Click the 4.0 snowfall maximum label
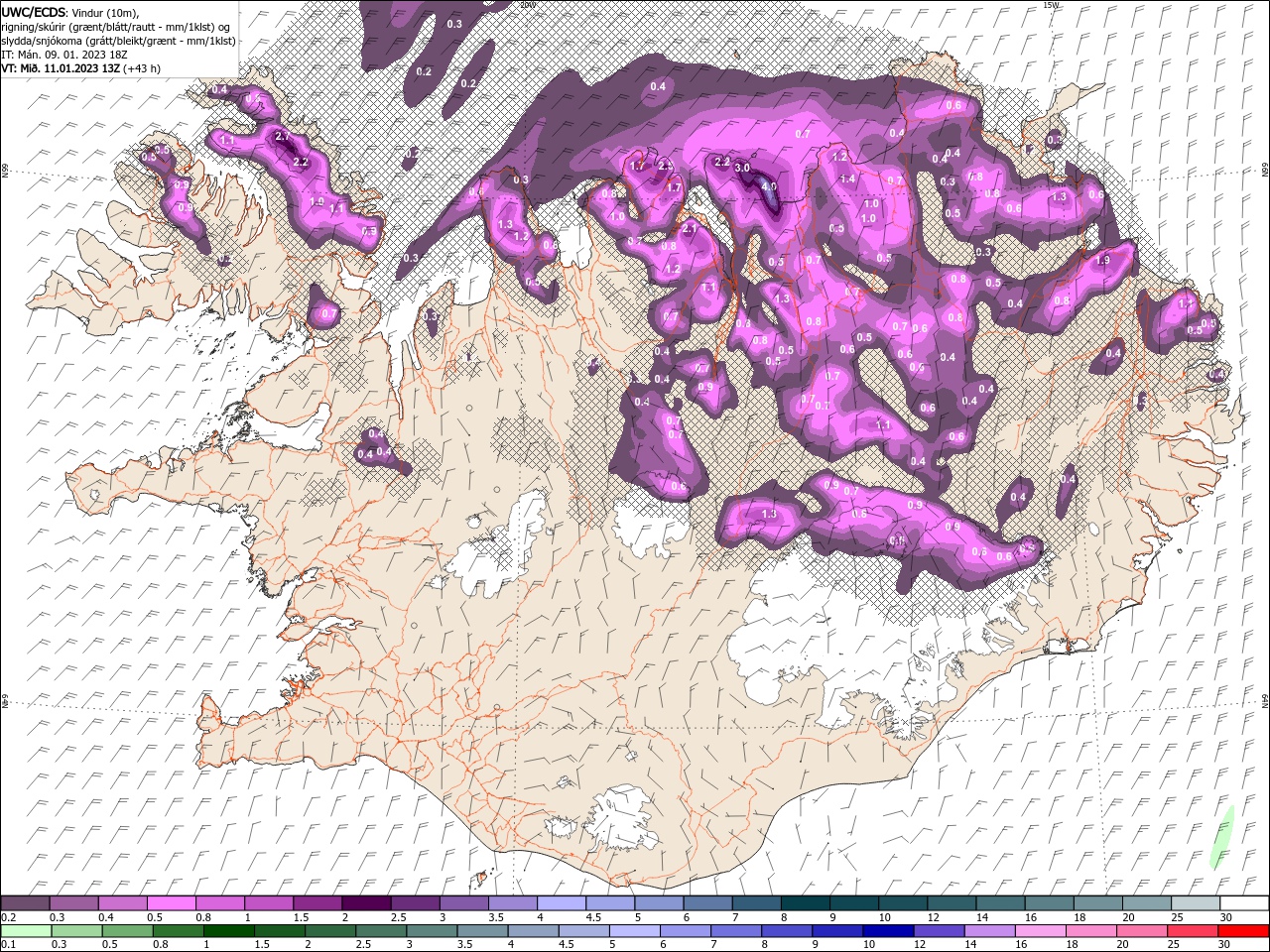Screen dimensions: 1270x952 click(x=767, y=185)
